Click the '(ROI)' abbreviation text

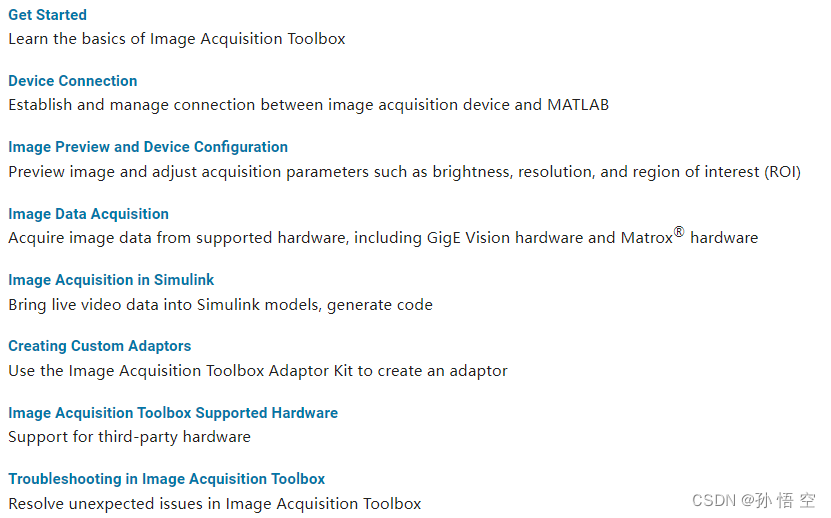[782, 172]
